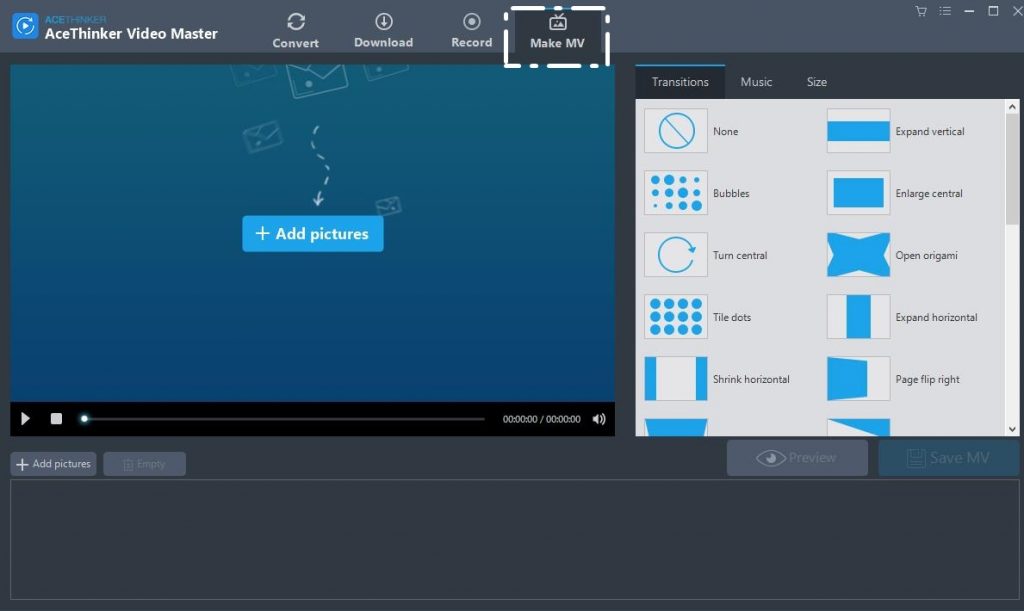
Task: Click the Bubbles transition label
Action: [x=731, y=193]
